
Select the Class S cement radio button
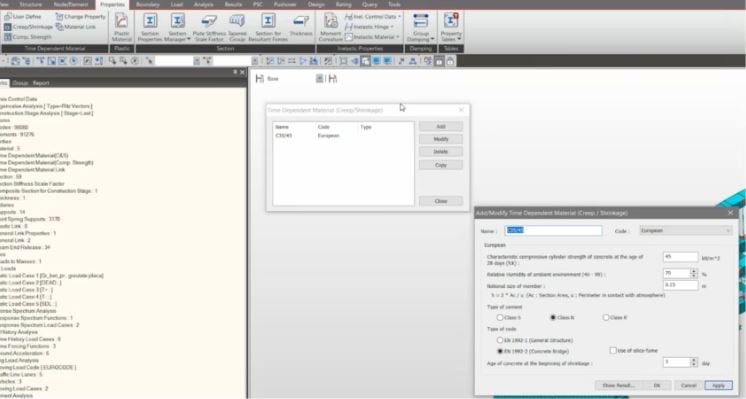[x=500, y=317]
